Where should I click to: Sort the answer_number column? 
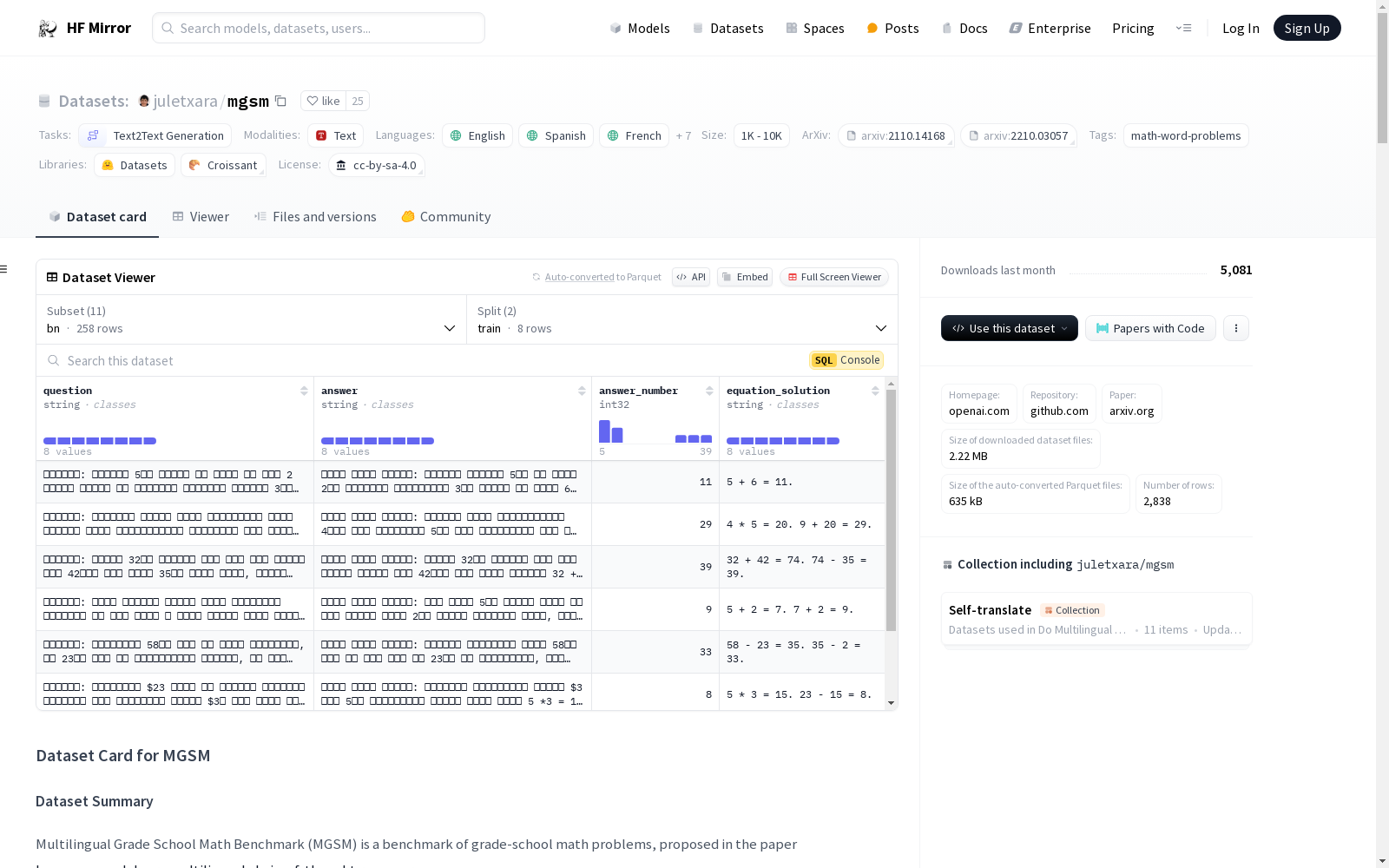[x=709, y=391]
